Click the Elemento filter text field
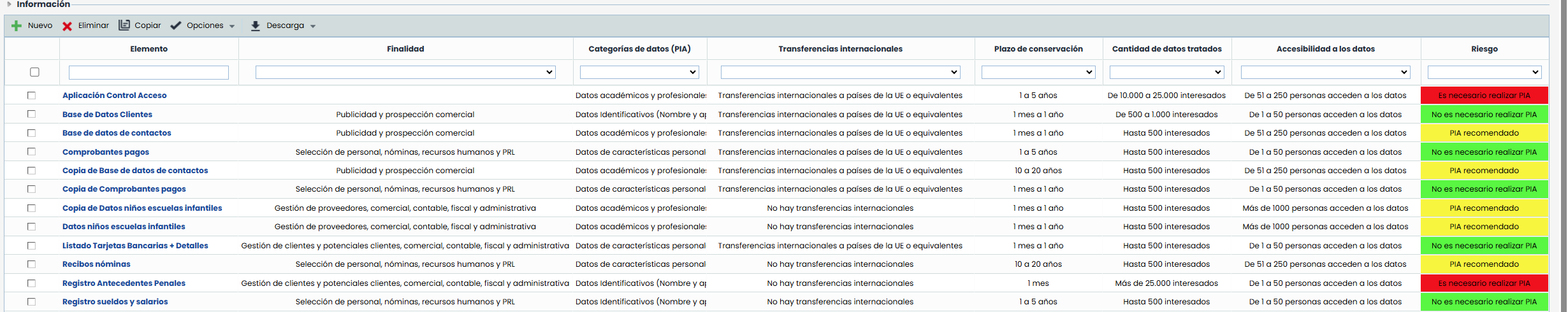Viewport: 1568px width, 312px height. tap(149, 73)
